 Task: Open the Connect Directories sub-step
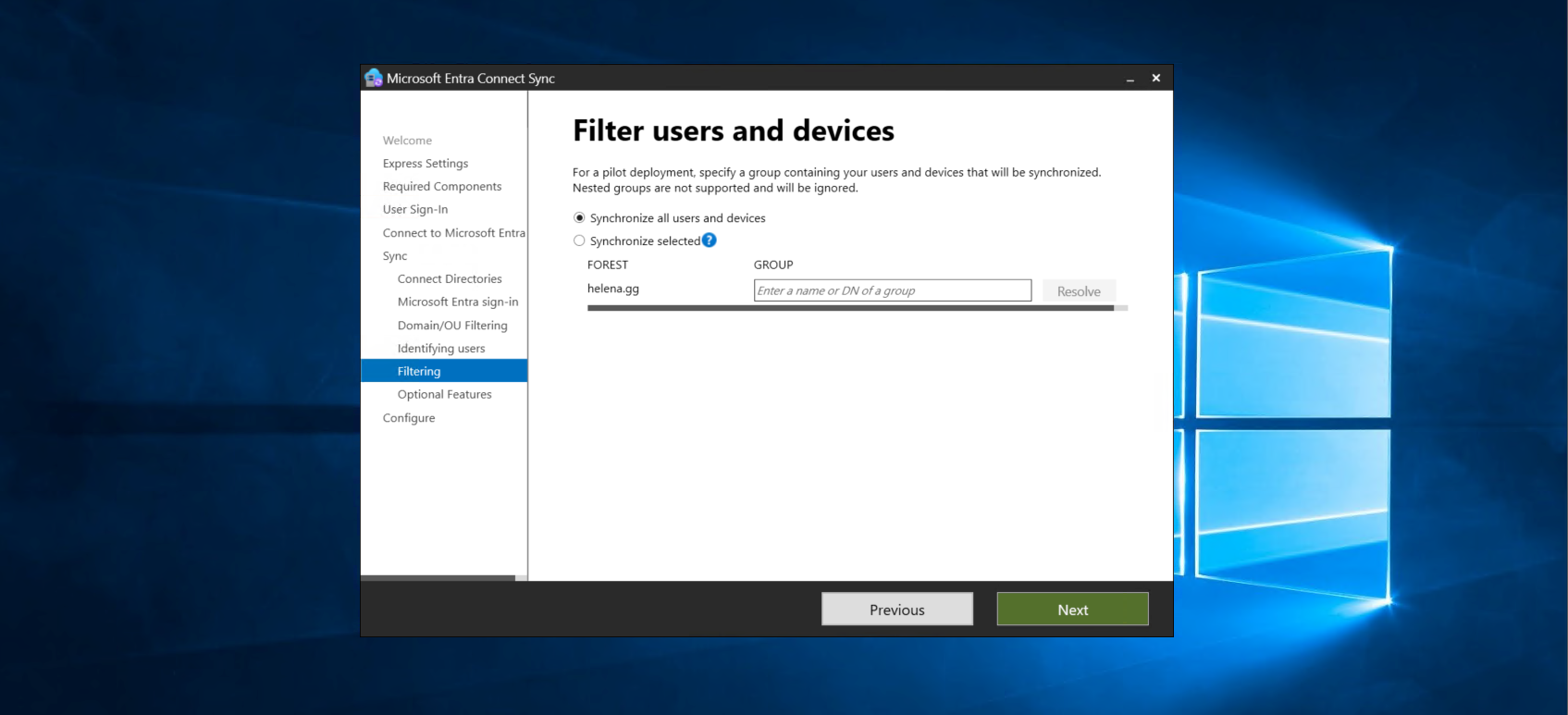450,279
